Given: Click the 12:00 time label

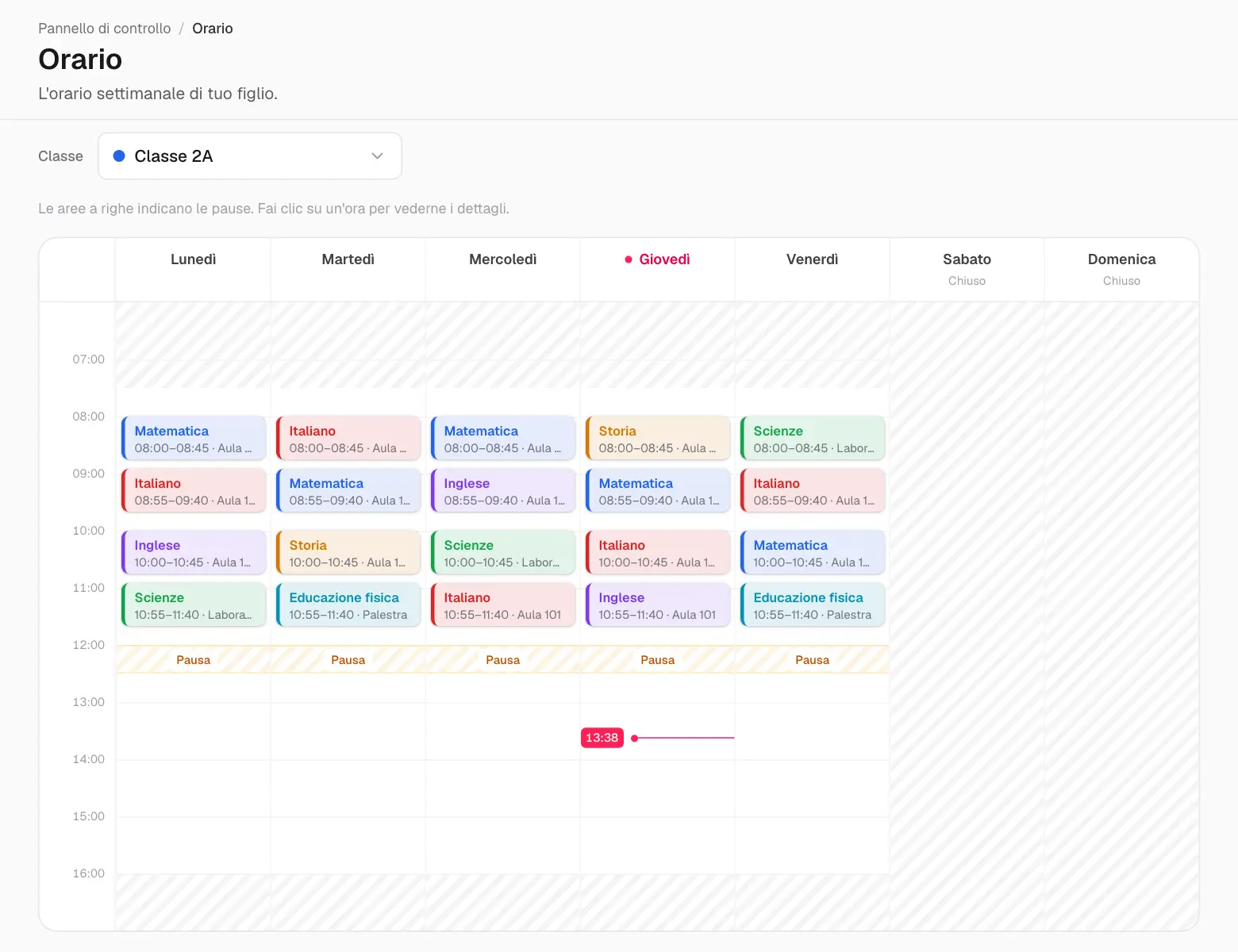Looking at the screenshot, I should tap(89, 645).
